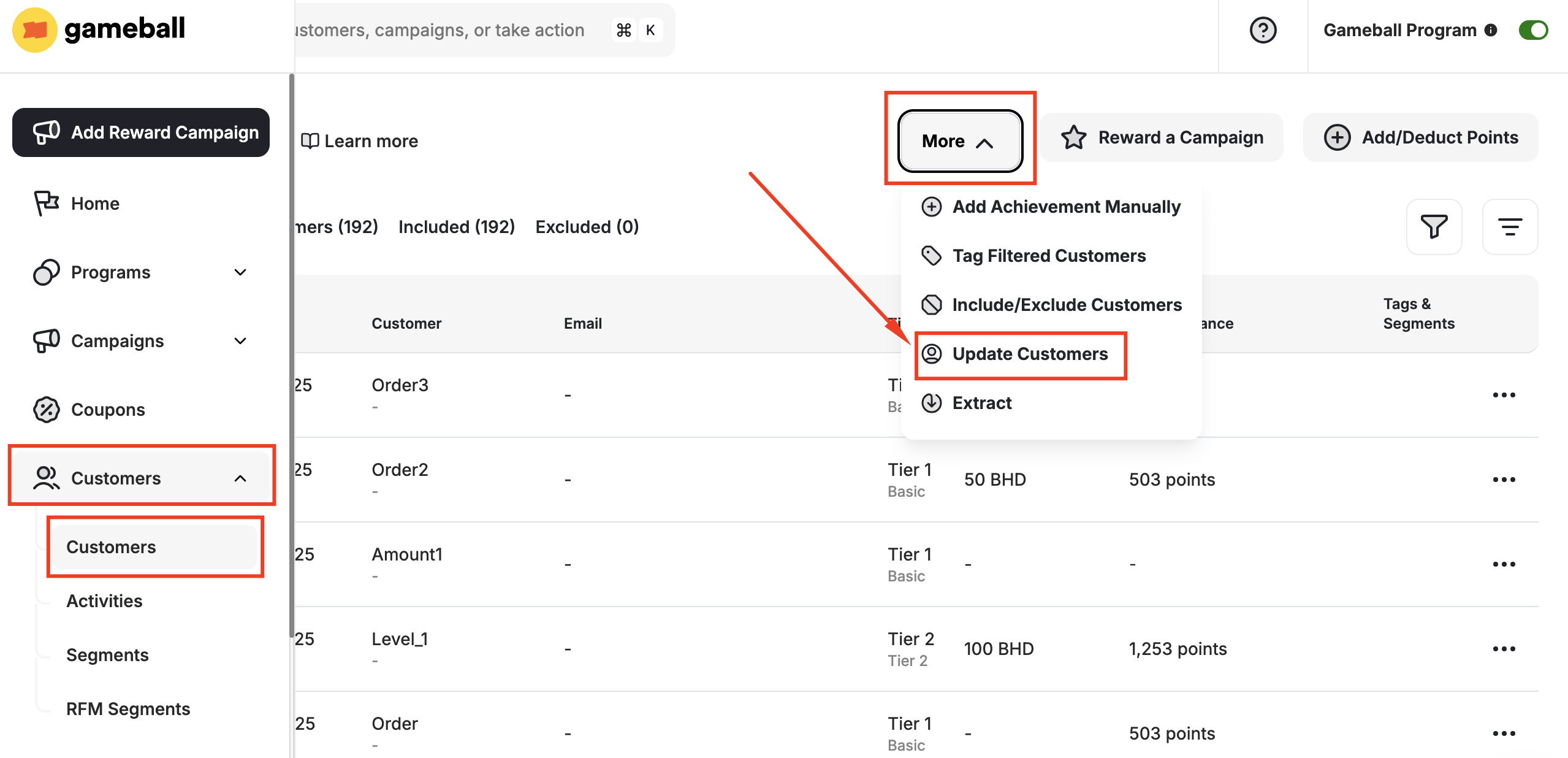
Task: Go to Home in sidebar
Action: pos(95,204)
